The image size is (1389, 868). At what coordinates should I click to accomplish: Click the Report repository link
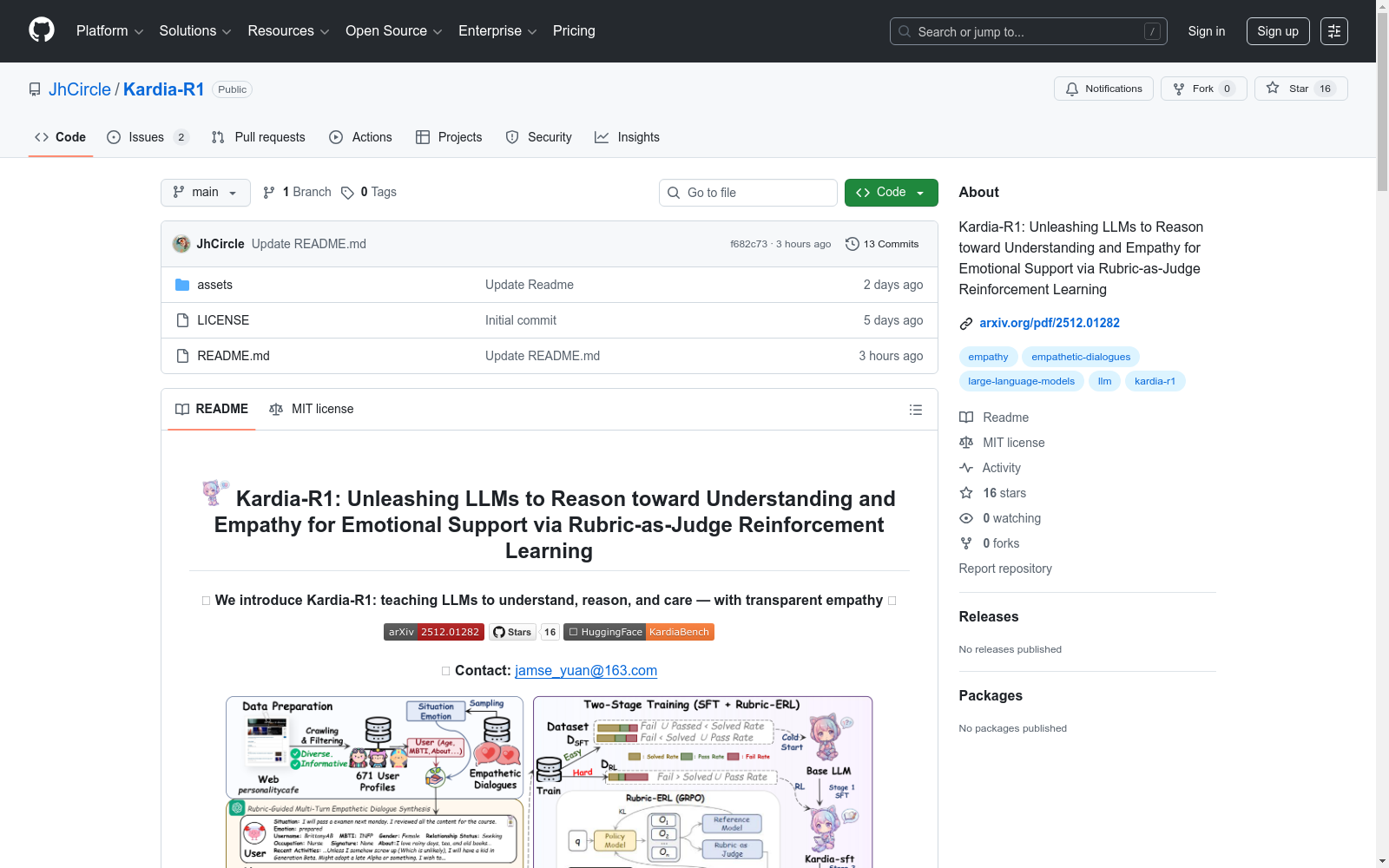point(1005,569)
